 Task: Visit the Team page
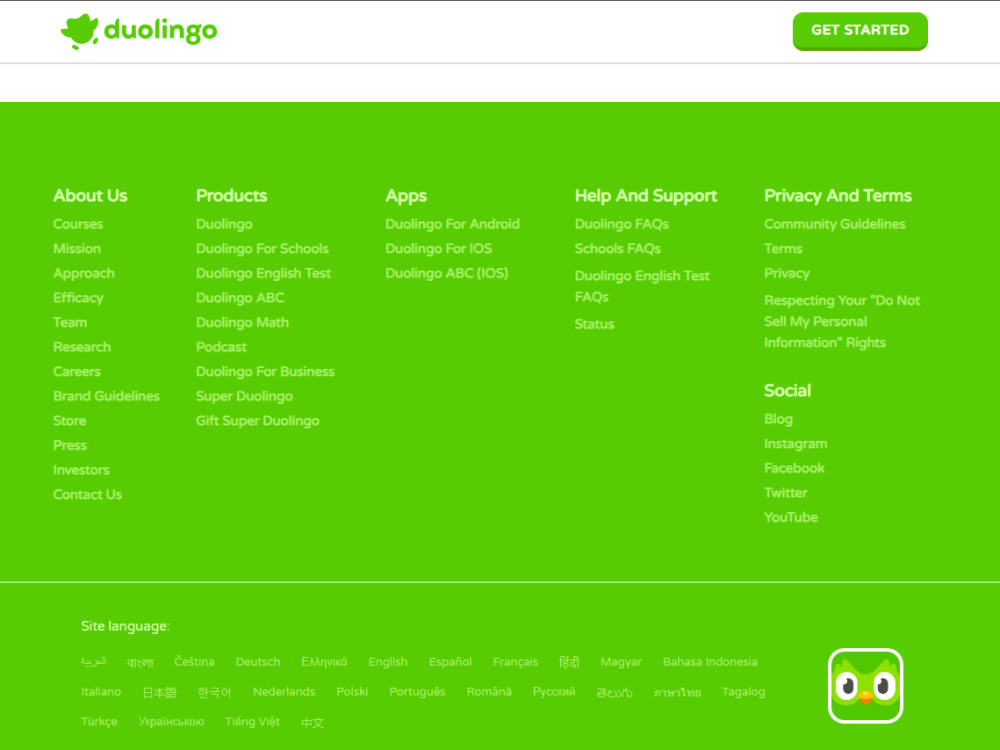[70, 323]
